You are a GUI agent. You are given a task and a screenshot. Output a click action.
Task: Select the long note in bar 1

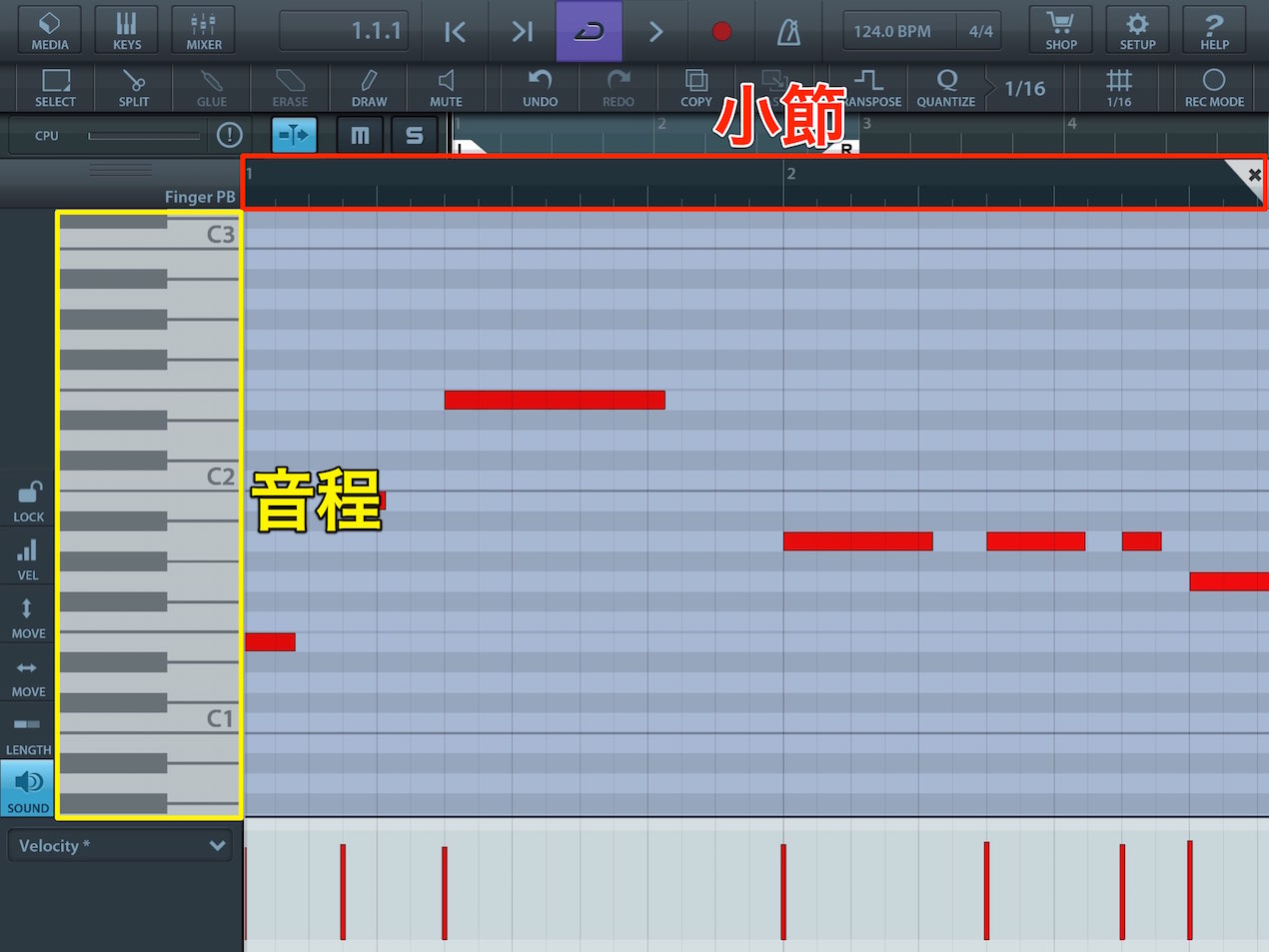pyautogui.click(x=555, y=400)
